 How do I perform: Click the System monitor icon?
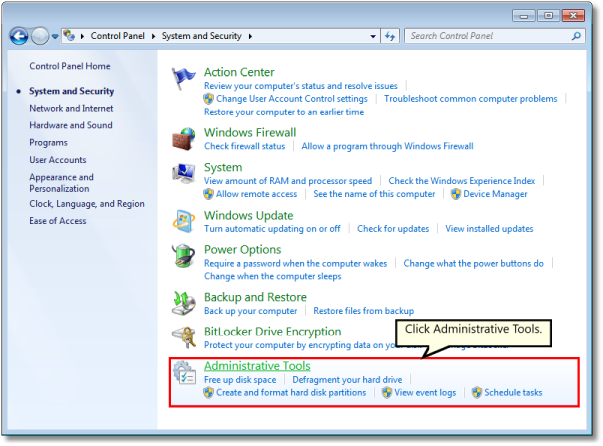[x=183, y=173]
